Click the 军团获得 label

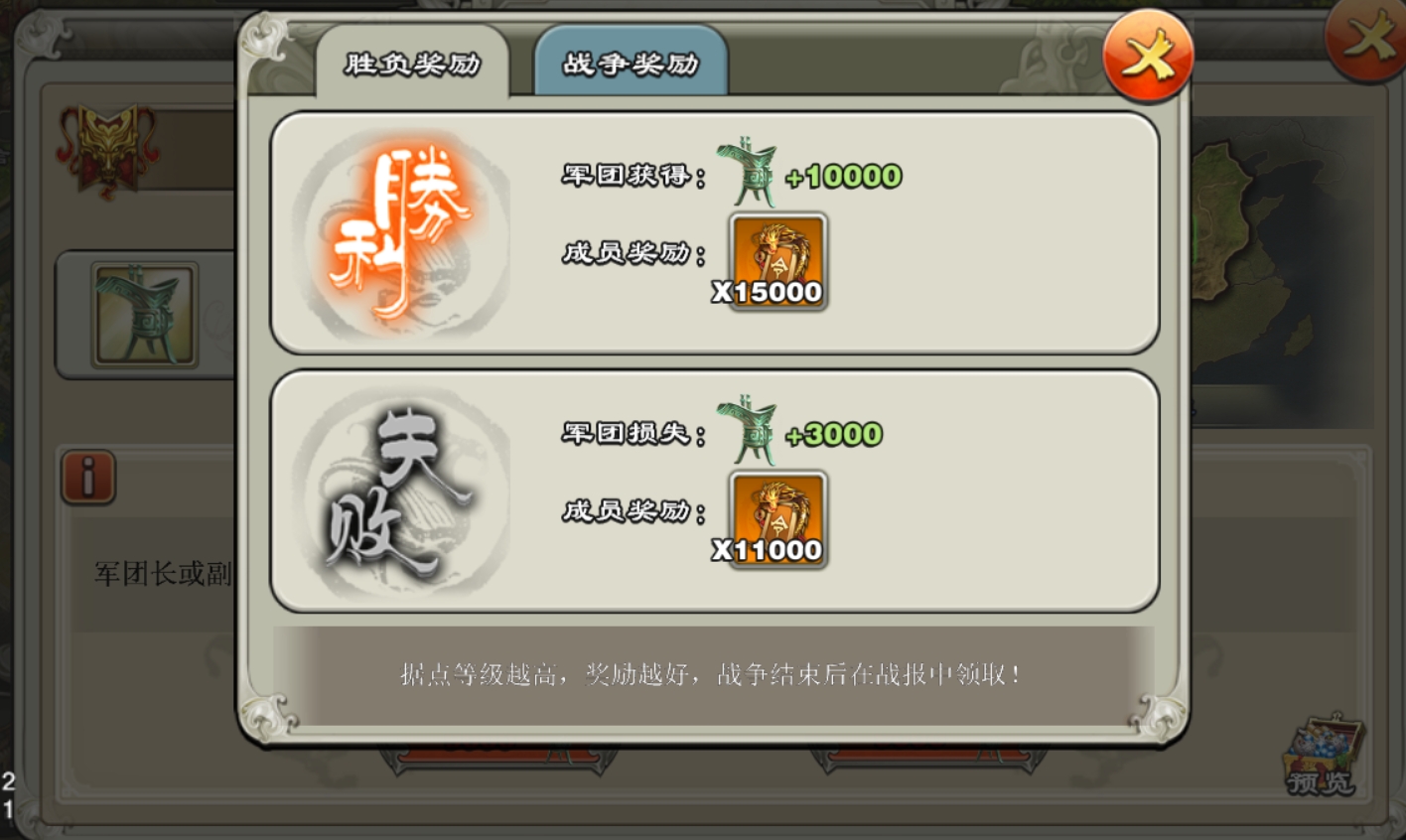point(633,176)
